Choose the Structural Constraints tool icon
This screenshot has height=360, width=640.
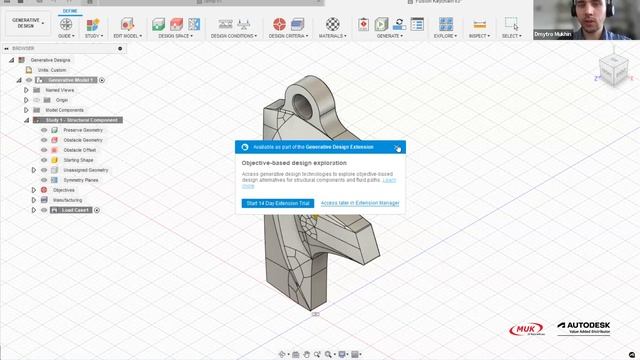(x=225, y=24)
